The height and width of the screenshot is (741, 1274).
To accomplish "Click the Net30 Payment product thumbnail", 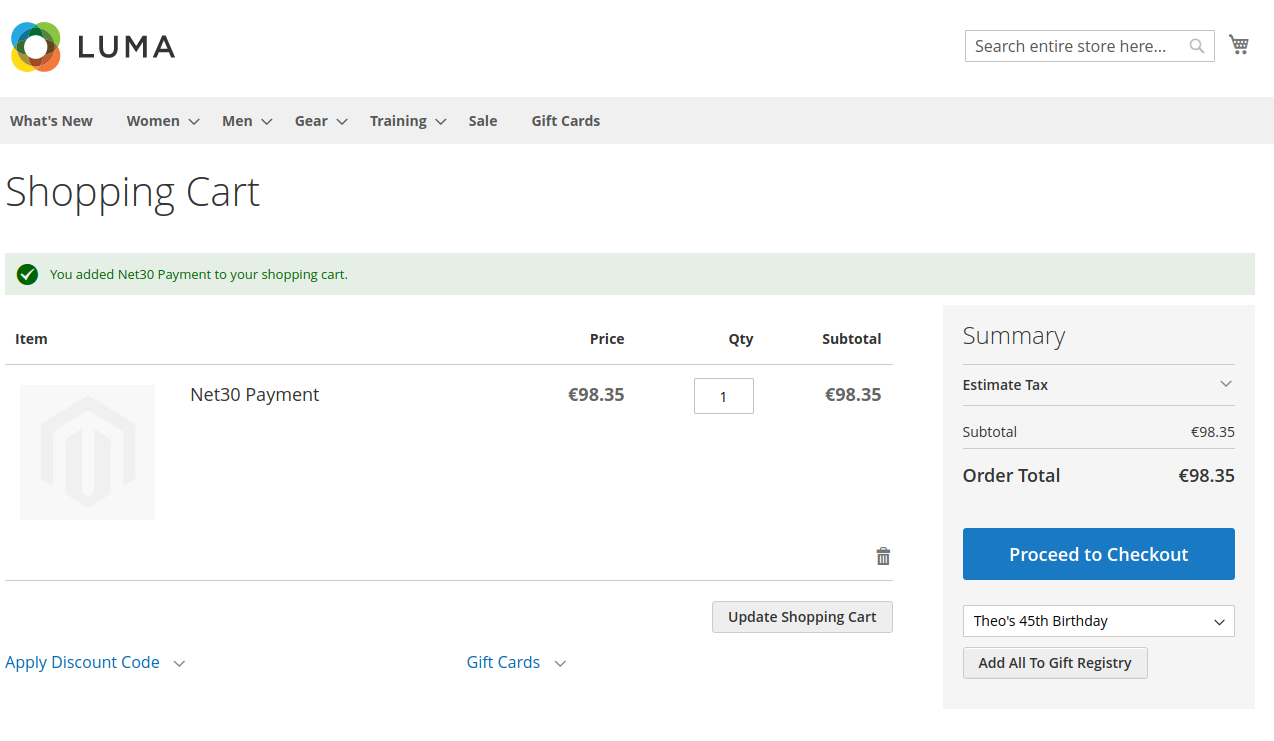I will pos(87,452).
